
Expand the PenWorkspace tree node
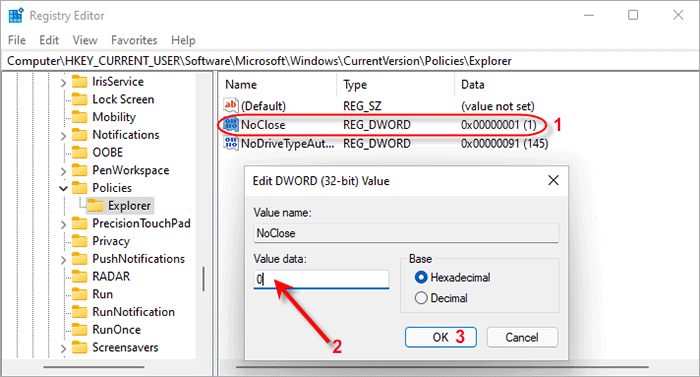point(63,171)
